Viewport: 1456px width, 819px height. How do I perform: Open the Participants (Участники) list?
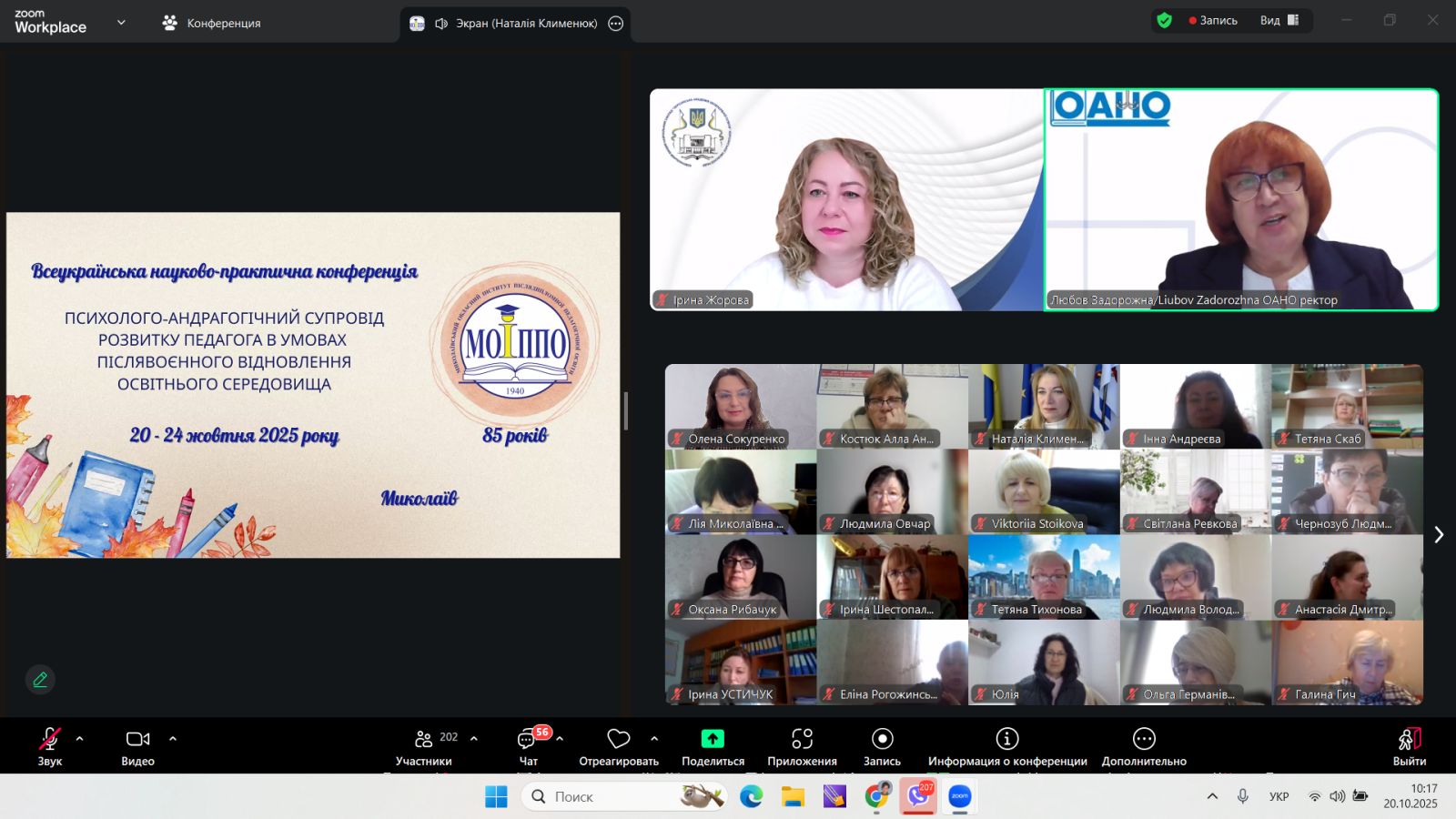424,739
